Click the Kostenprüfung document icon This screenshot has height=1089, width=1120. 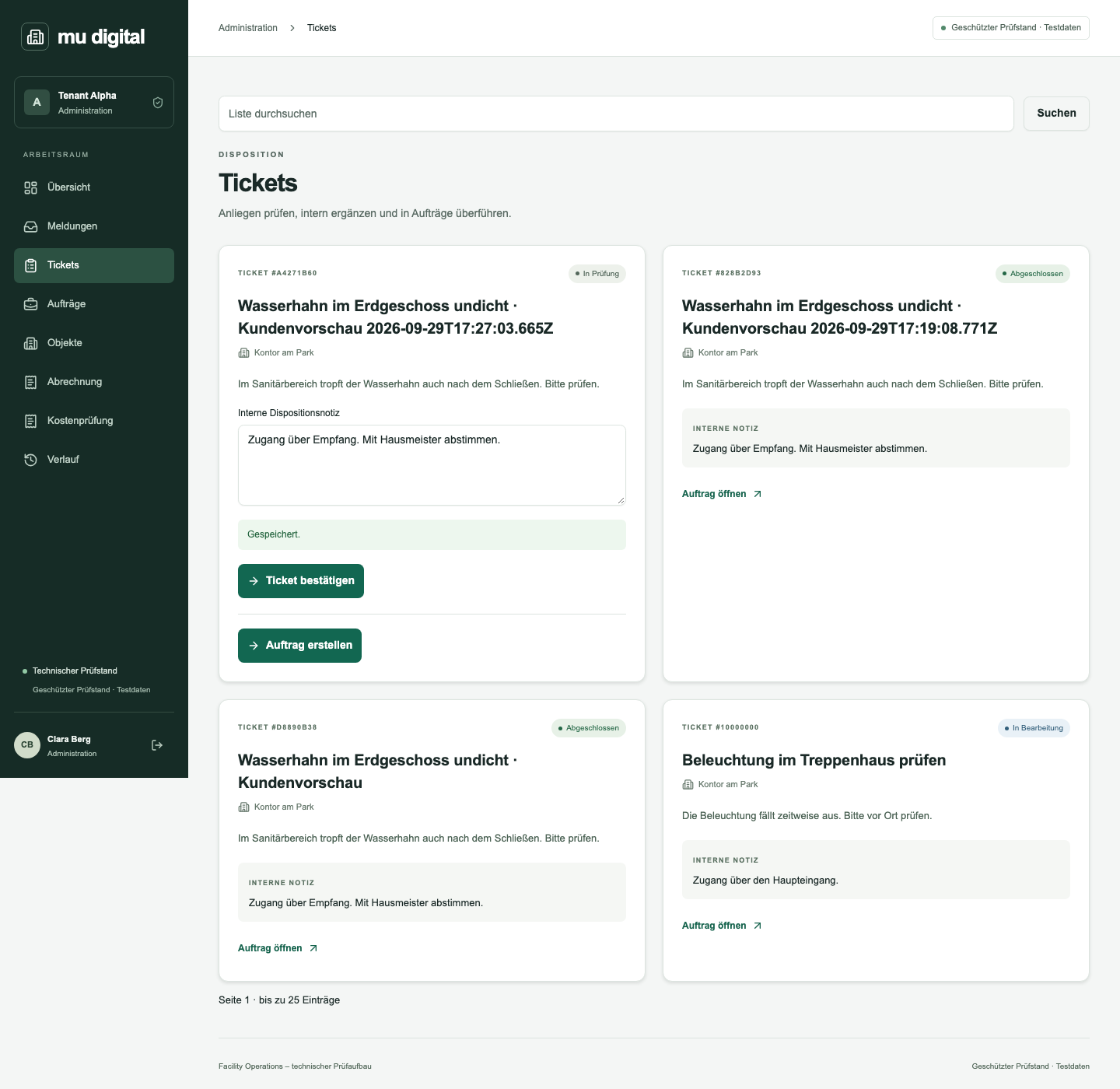[30, 421]
